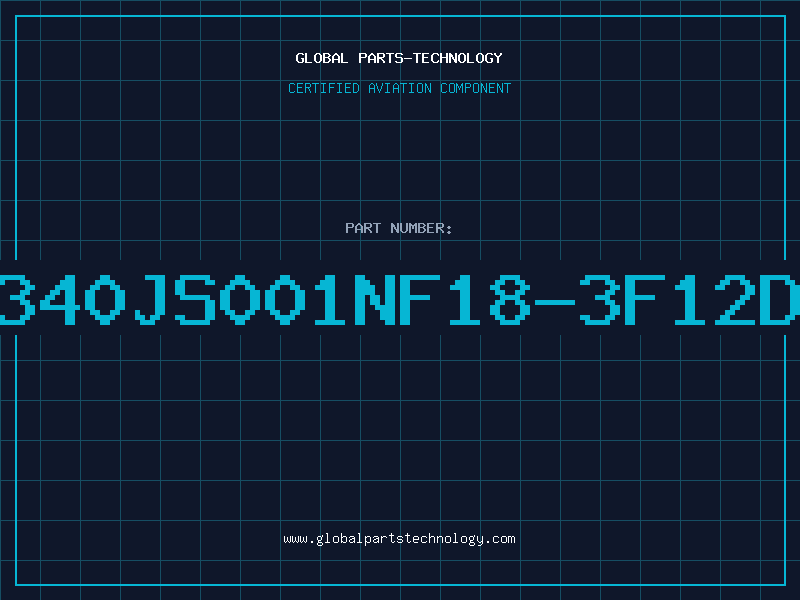Screen dimensions: 800x600
Task: Click the PART NUMBER: label
Action: [x=399, y=228]
